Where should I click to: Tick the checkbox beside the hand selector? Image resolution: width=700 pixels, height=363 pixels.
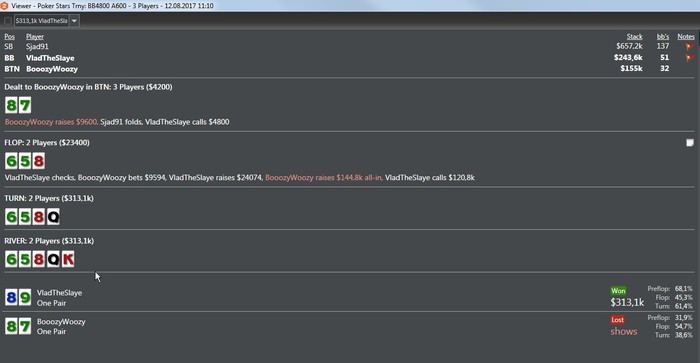point(8,21)
